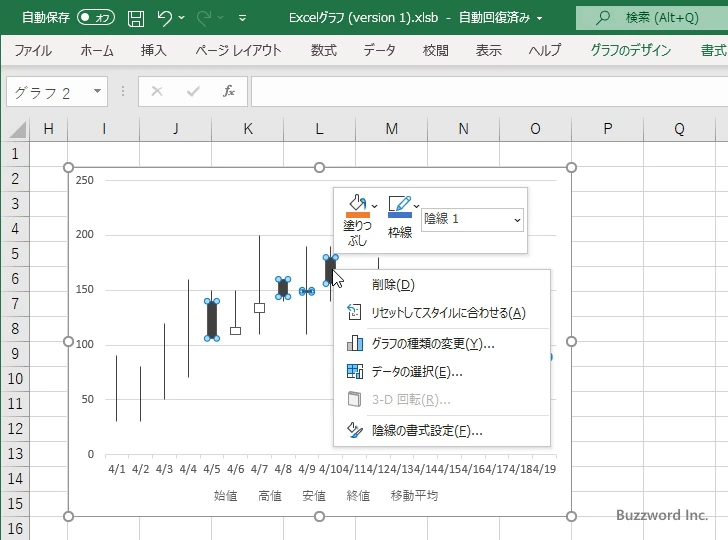Open the 校閲 tab

click(x=436, y=50)
